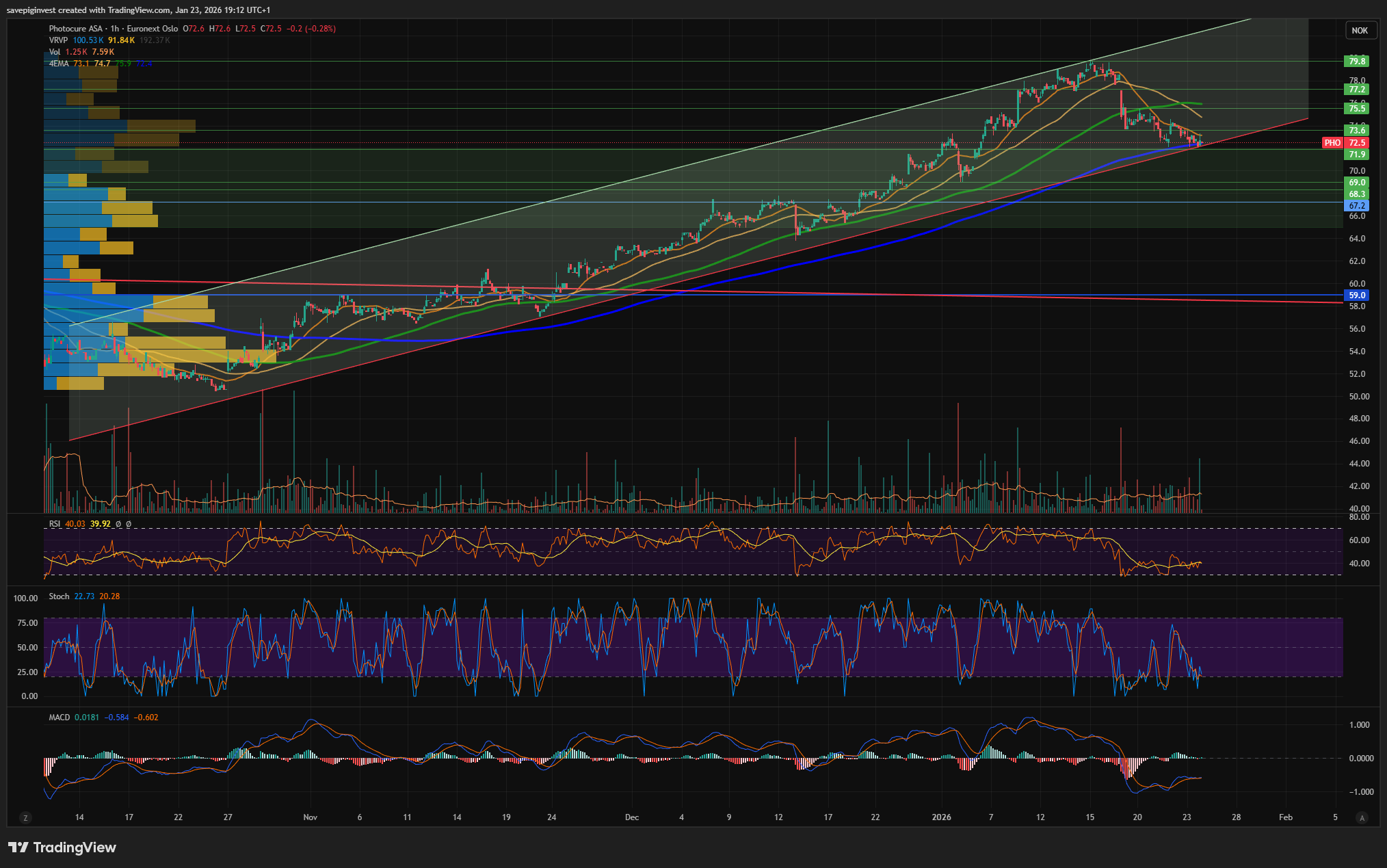Click the Stoch pane legend label
The image size is (1387, 868).
click(x=59, y=596)
